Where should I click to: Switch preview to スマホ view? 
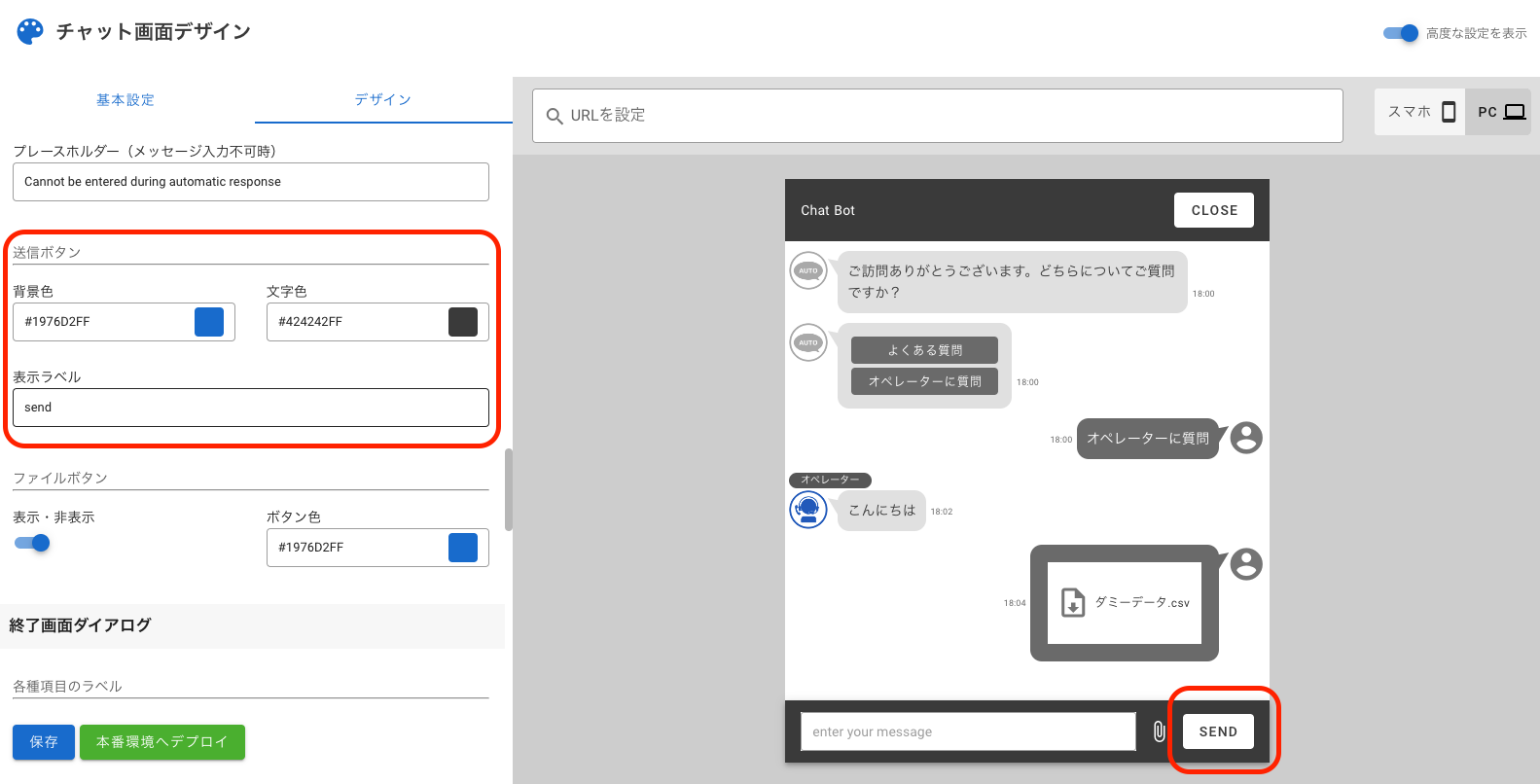[x=1420, y=112]
